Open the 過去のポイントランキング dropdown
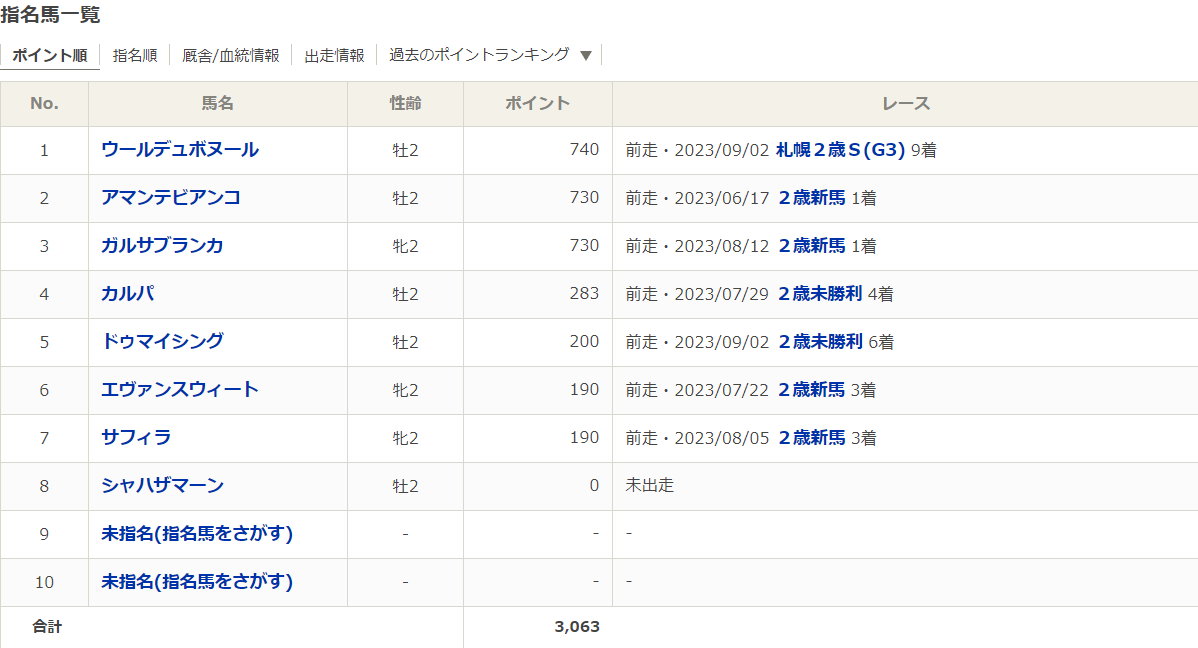Viewport: 1198px width, 648px height. coord(490,55)
